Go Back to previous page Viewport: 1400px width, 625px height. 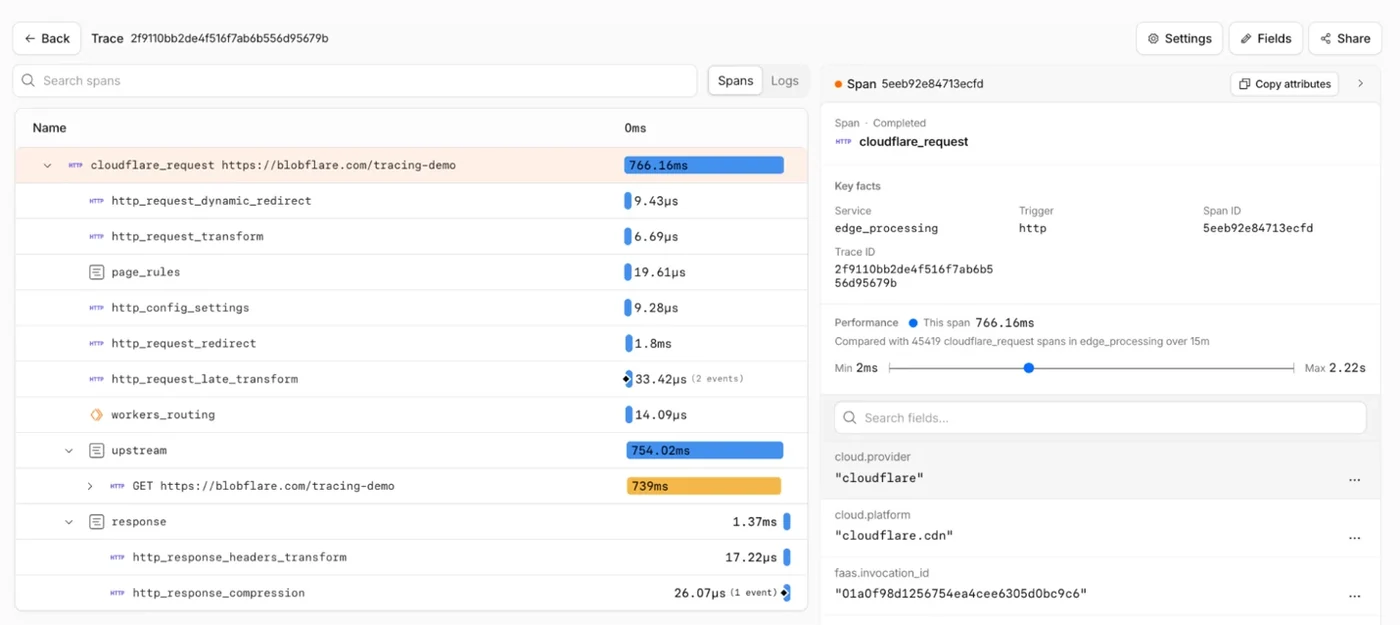47,38
